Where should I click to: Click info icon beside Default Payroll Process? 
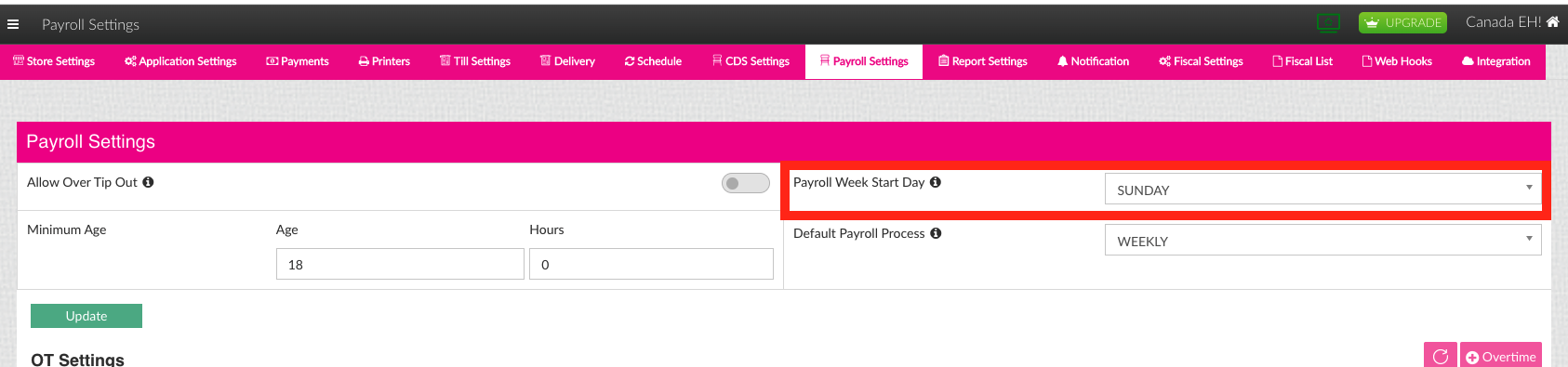(x=936, y=233)
